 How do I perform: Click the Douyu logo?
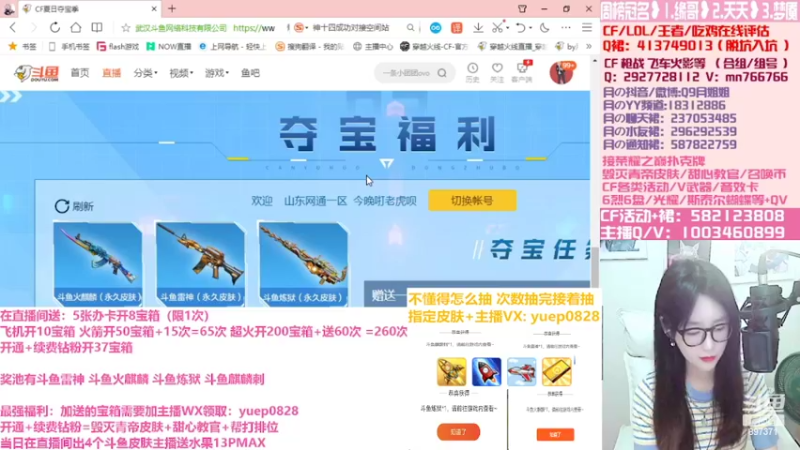36,73
